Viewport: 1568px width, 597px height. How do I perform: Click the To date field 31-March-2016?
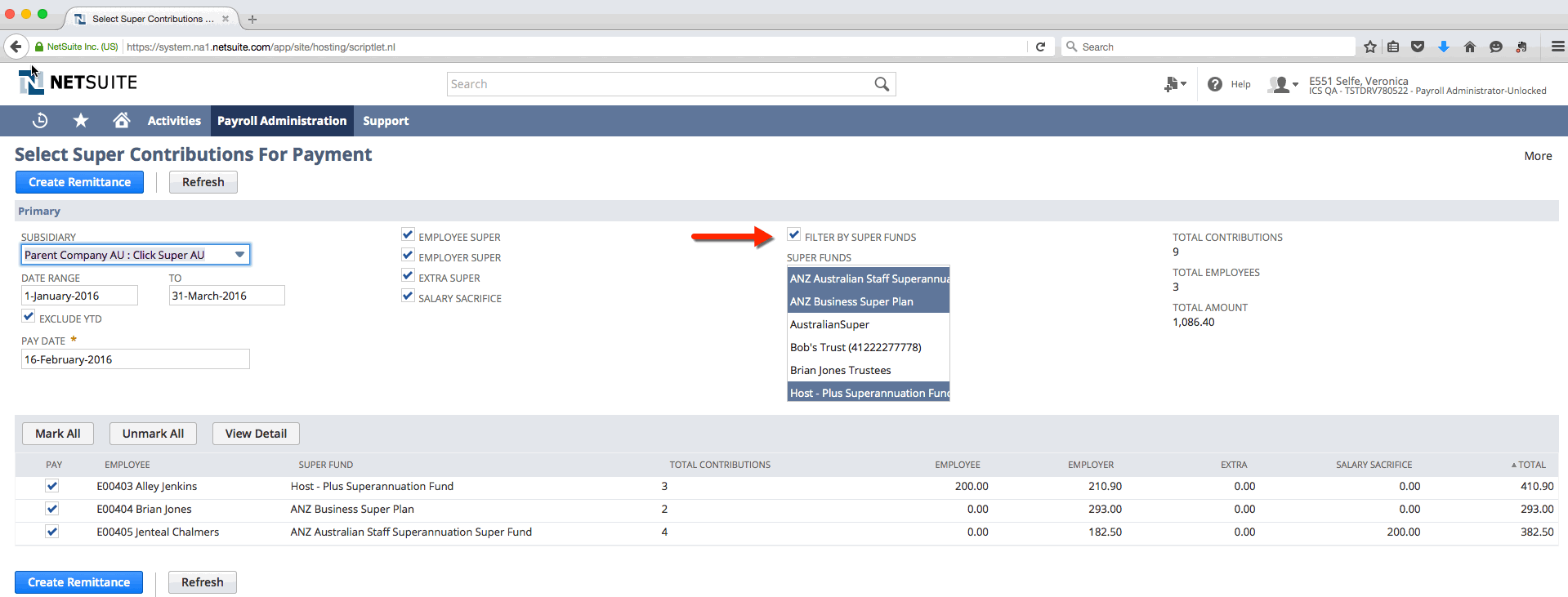pos(226,296)
